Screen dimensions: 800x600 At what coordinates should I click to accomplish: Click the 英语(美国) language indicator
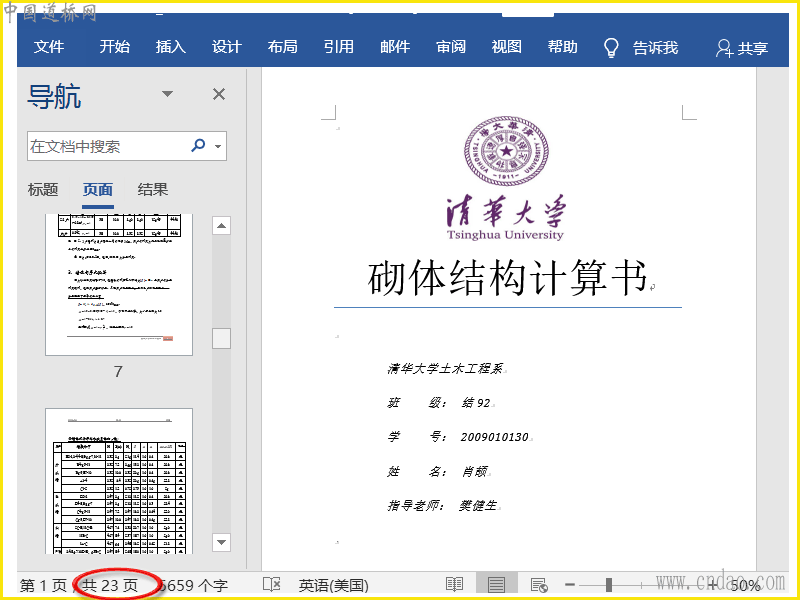coord(334,585)
